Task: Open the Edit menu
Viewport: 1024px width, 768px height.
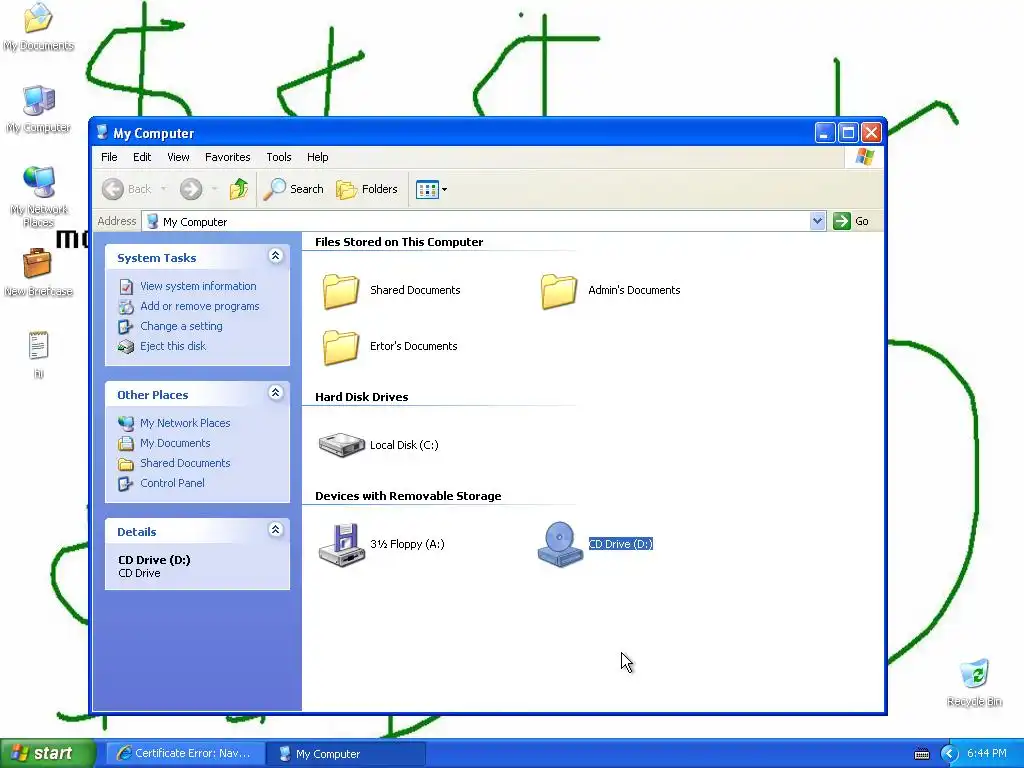Action: click(142, 157)
